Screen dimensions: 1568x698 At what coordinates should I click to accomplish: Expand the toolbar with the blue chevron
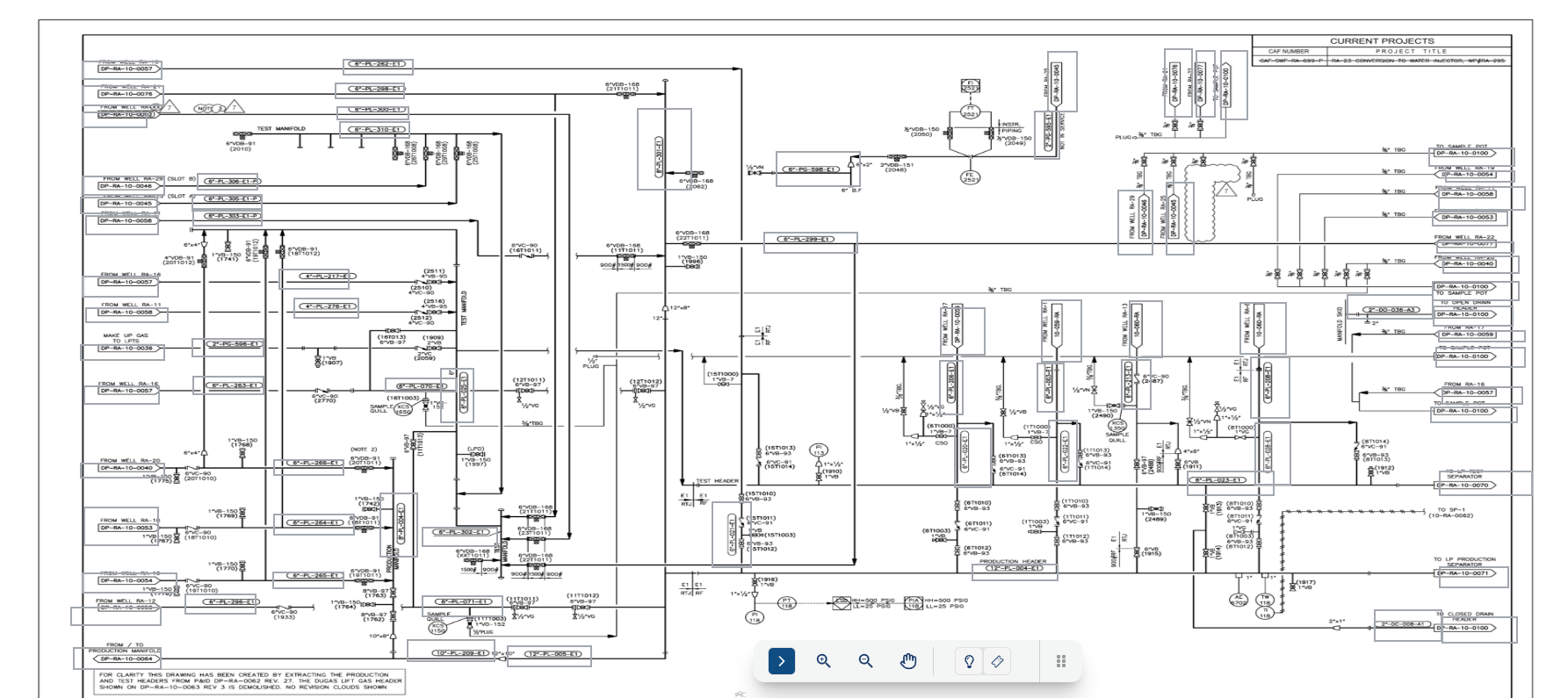coord(781,661)
